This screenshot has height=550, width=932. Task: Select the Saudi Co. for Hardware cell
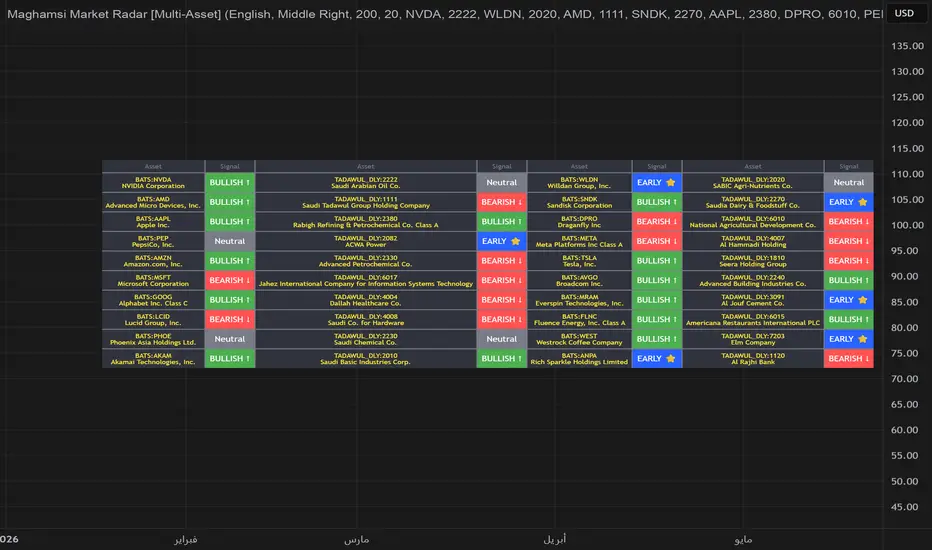[x=366, y=320]
